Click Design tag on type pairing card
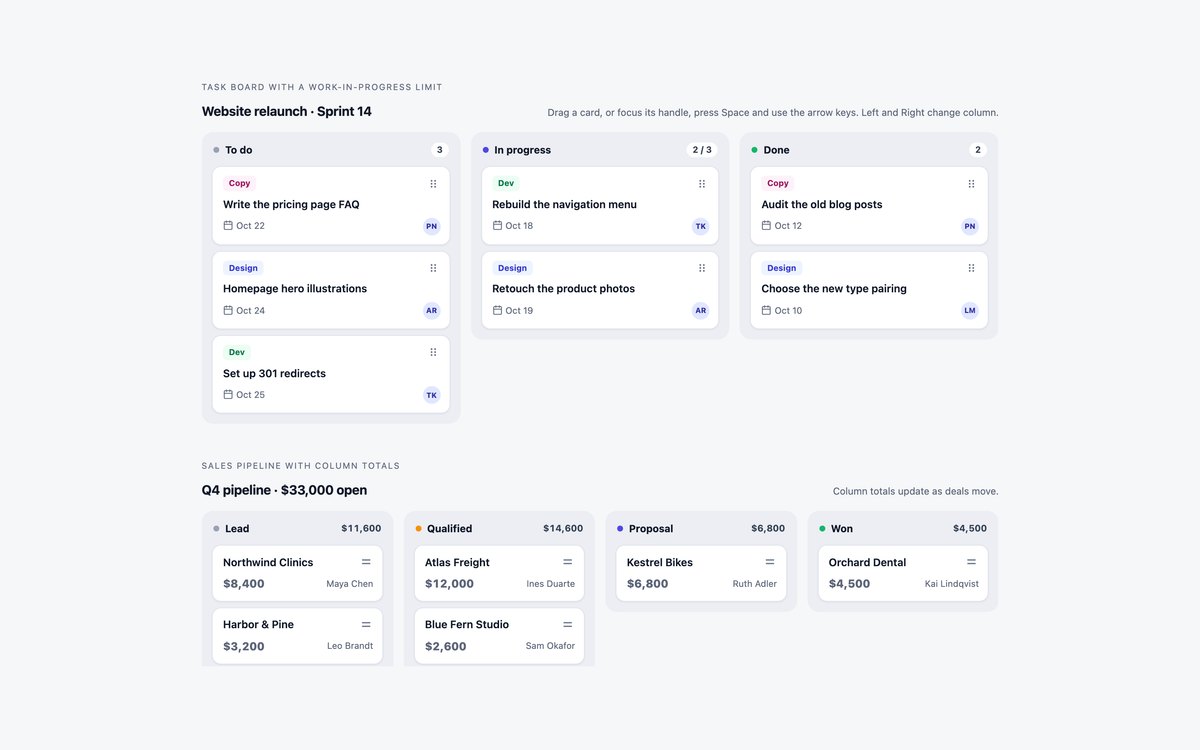 [x=782, y=268]
